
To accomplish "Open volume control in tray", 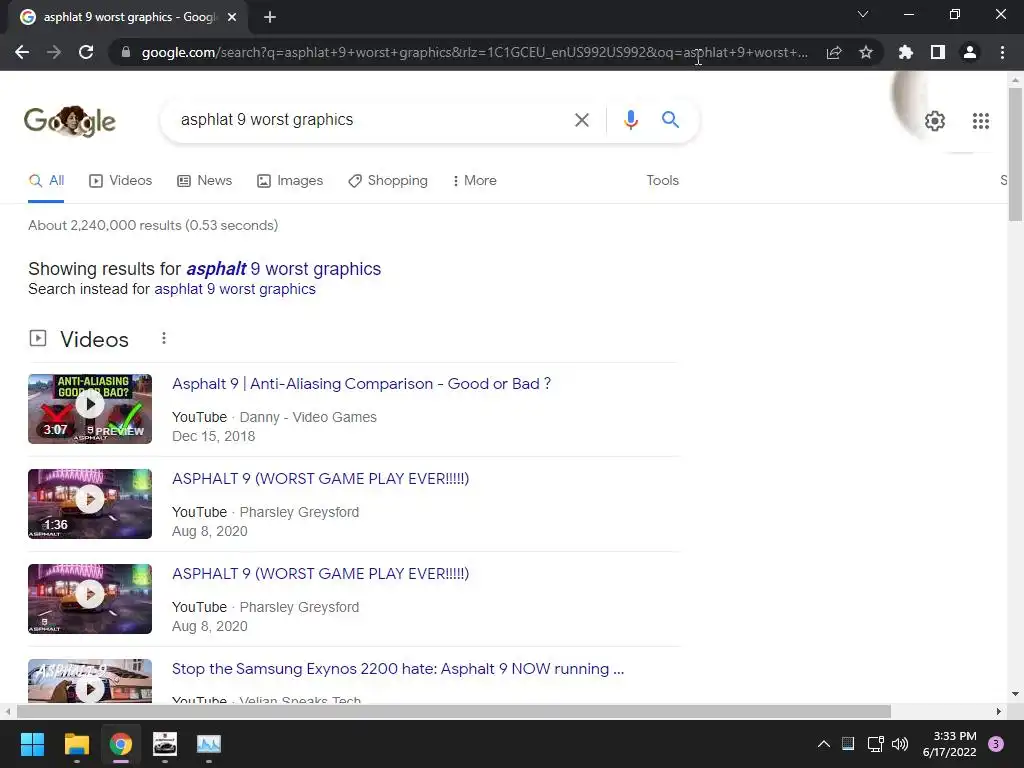I will coord(900,744).
